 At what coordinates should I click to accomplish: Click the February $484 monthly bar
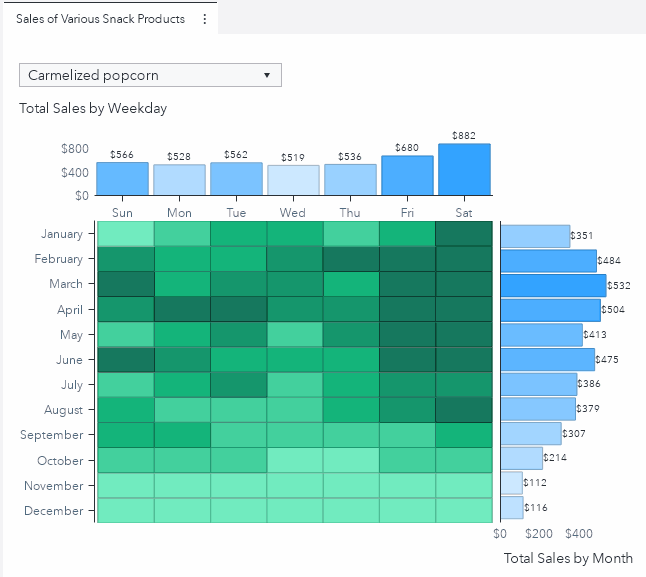[x=548, y=261]
